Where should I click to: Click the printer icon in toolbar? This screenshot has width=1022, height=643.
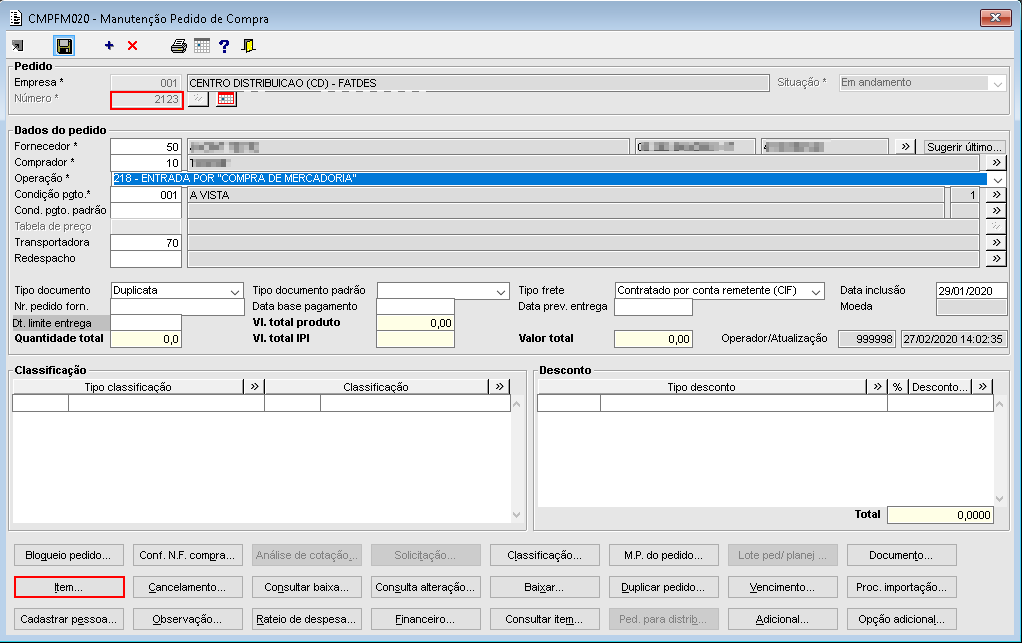[179, 46]
